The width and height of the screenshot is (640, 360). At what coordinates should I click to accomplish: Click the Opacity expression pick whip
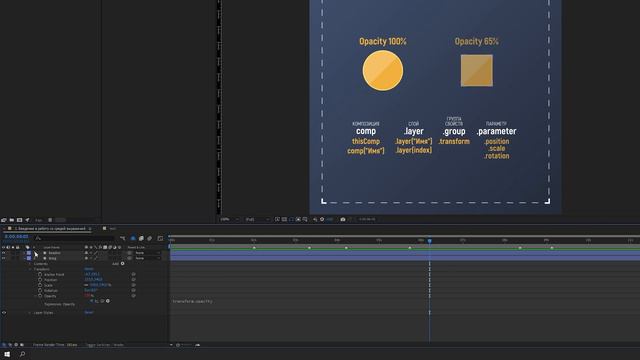coord(102,301)
